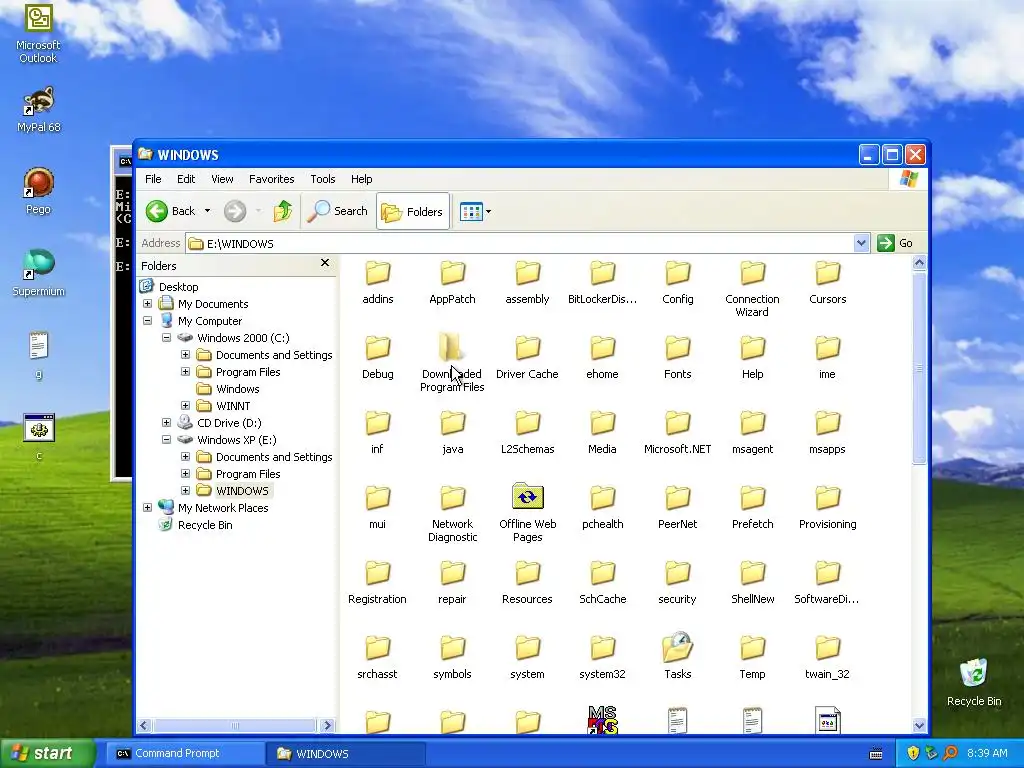Expand My Network Places node
This screenshot has width=1024, height=768.
click(x=148, y=507)
